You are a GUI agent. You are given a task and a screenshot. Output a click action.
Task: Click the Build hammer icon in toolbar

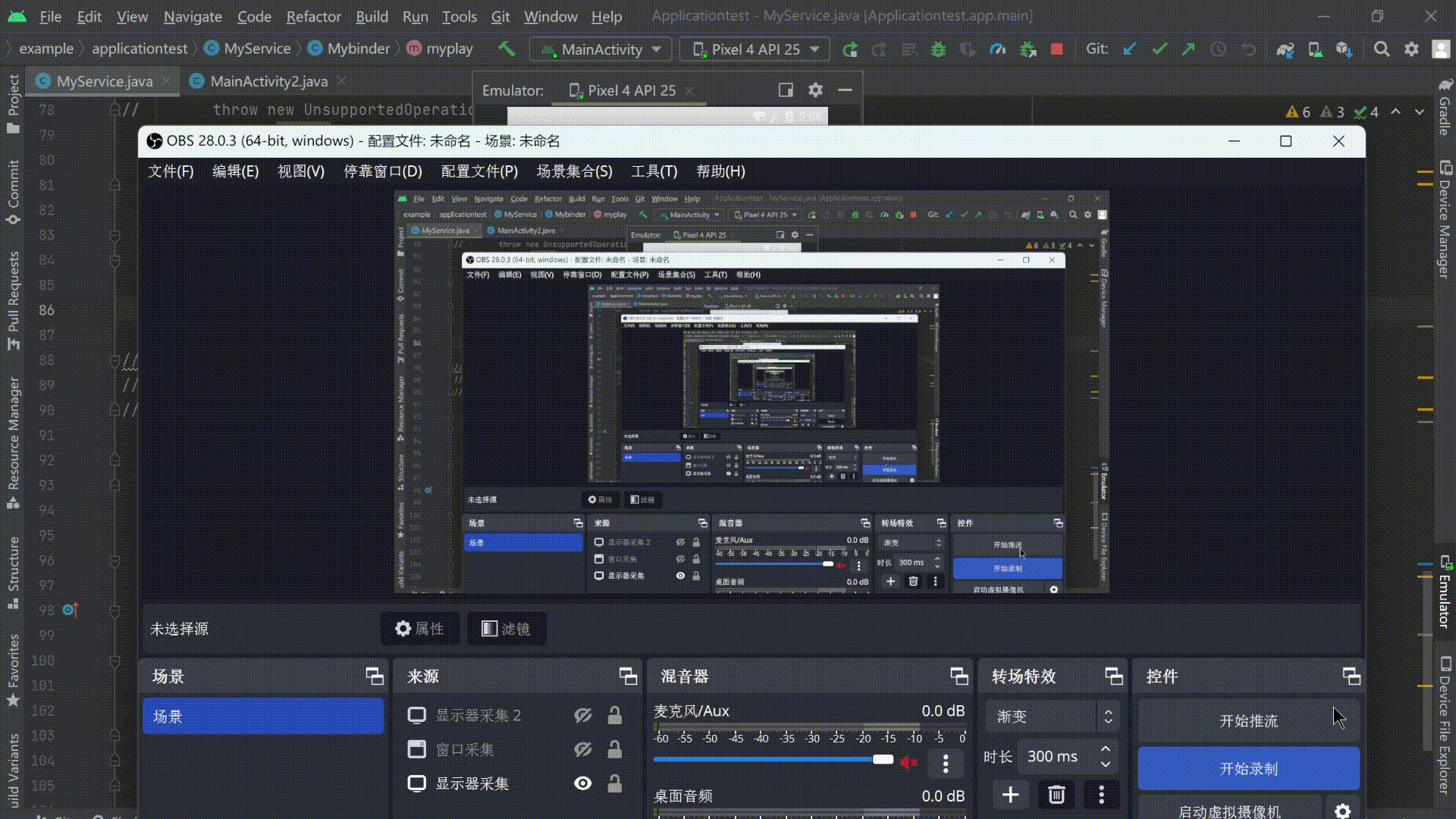(507, 49)
